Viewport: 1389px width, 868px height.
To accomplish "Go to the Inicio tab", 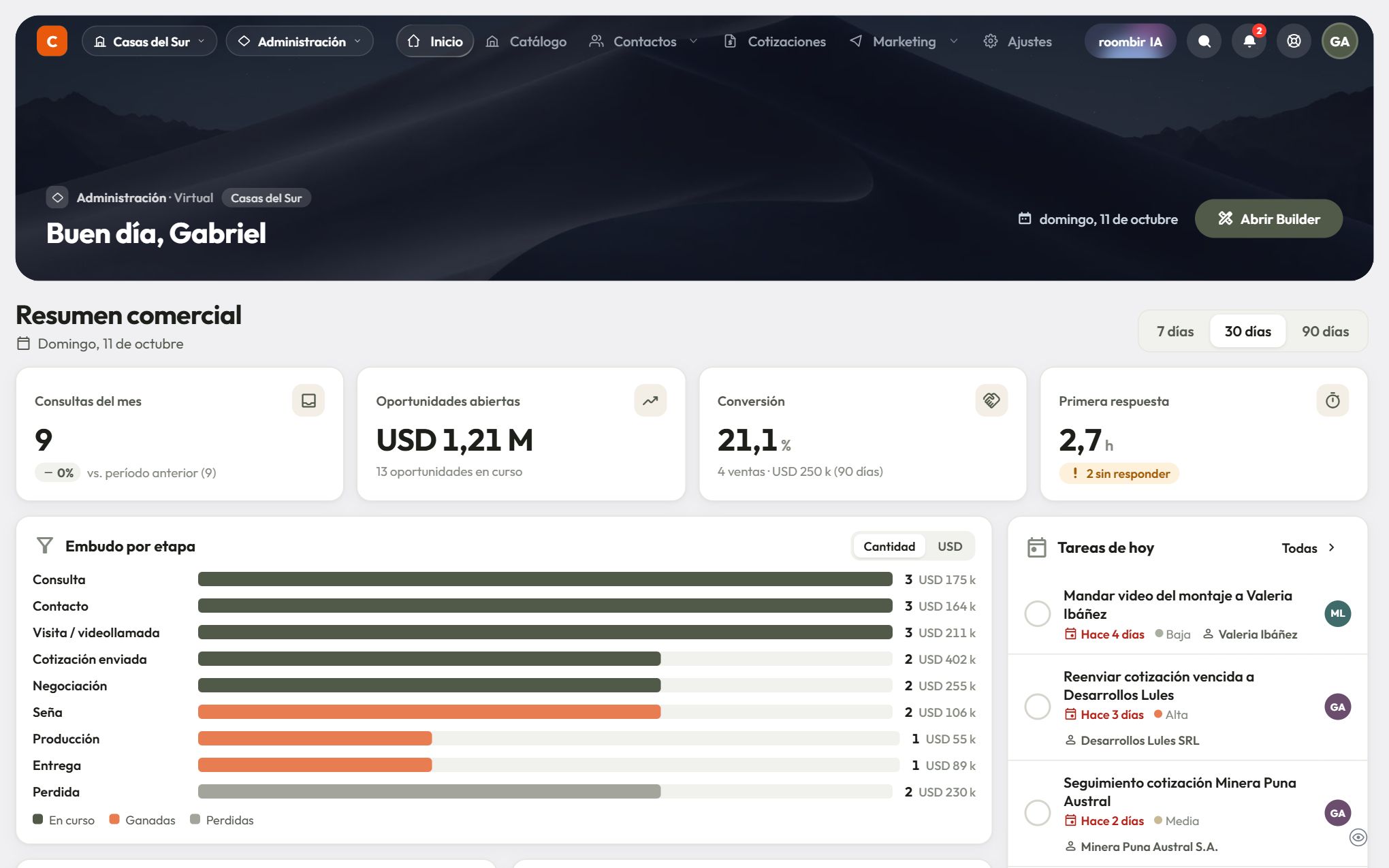I will pyautogui.click(x=435, y=42).
